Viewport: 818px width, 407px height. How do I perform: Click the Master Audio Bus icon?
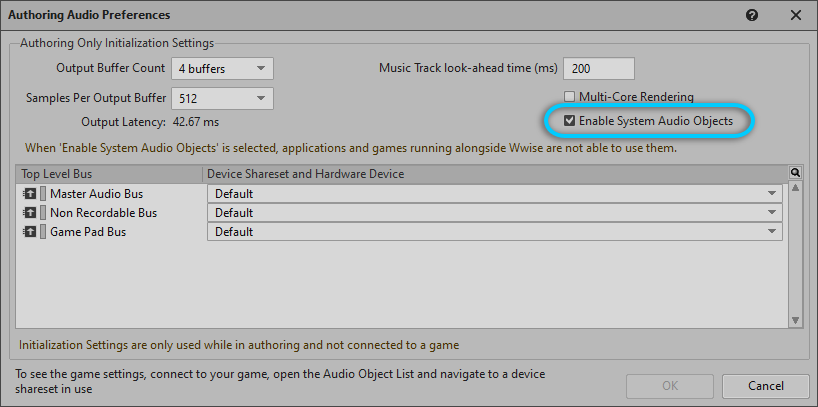[28, 193]
